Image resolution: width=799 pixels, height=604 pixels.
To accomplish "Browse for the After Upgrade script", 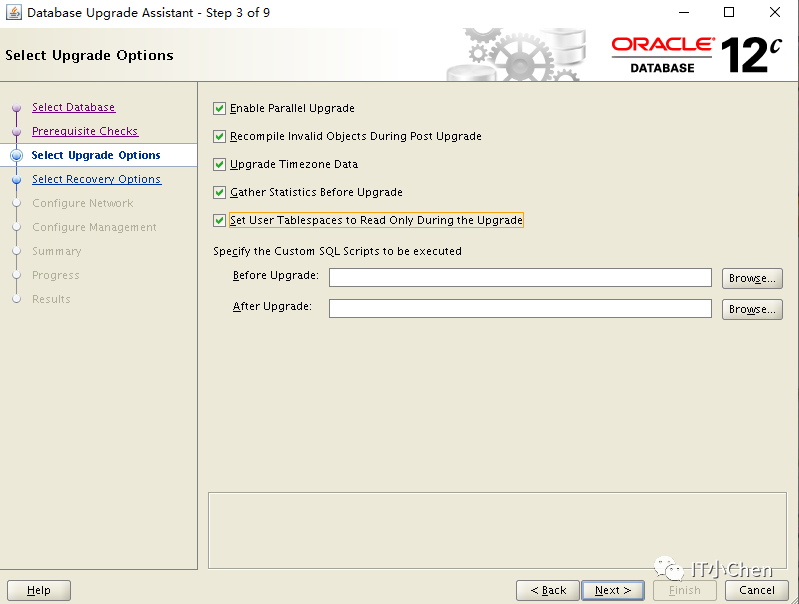I will [752, 309].
